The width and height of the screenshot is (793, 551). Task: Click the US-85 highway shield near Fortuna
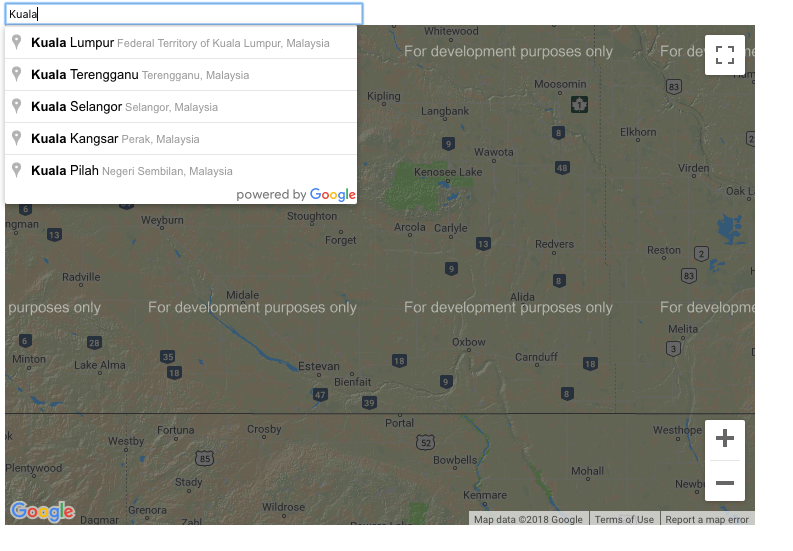pyautogui.click(x=205, y=458)
